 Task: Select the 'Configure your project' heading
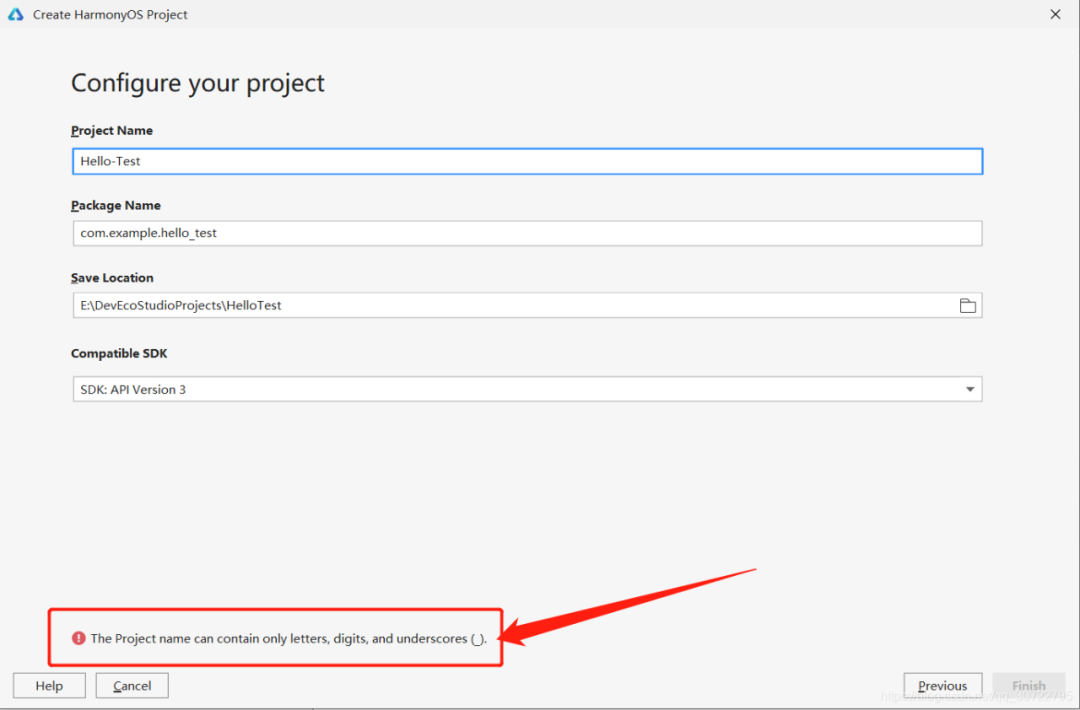tap(198, 83)
